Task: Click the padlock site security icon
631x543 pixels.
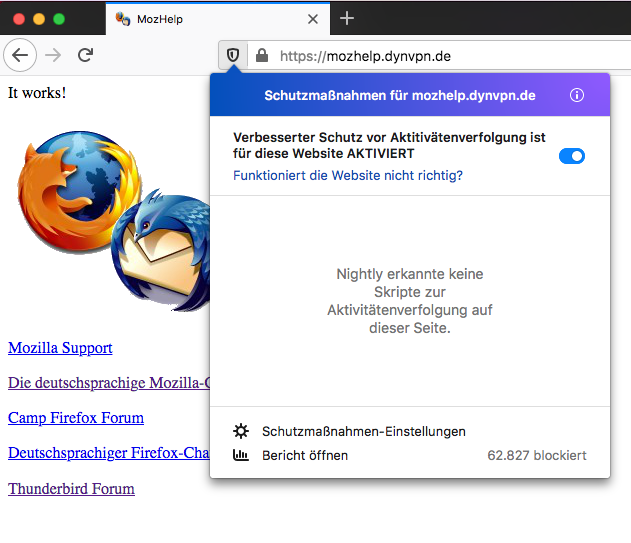Action: tap(262, 55)
